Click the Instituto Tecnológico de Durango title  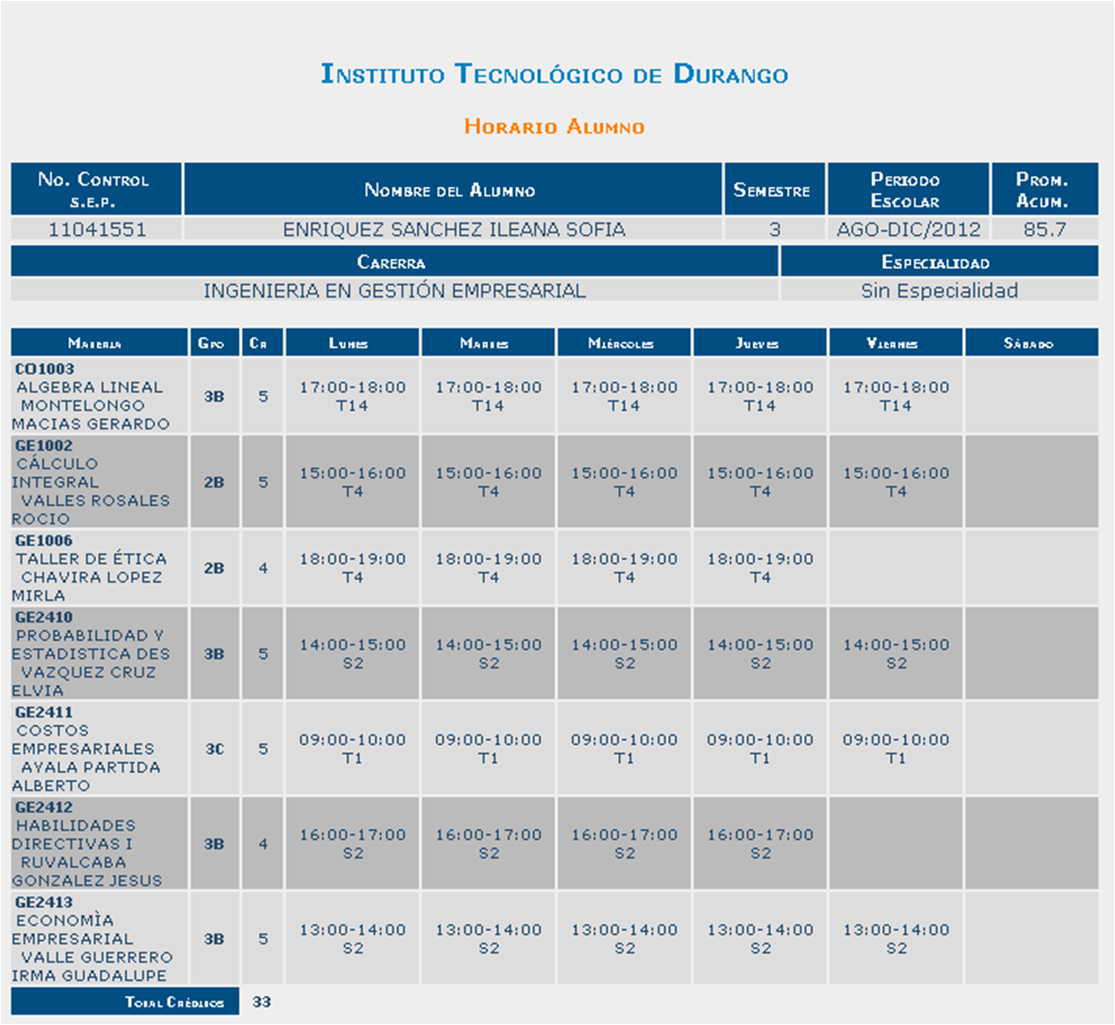point(555,74)
